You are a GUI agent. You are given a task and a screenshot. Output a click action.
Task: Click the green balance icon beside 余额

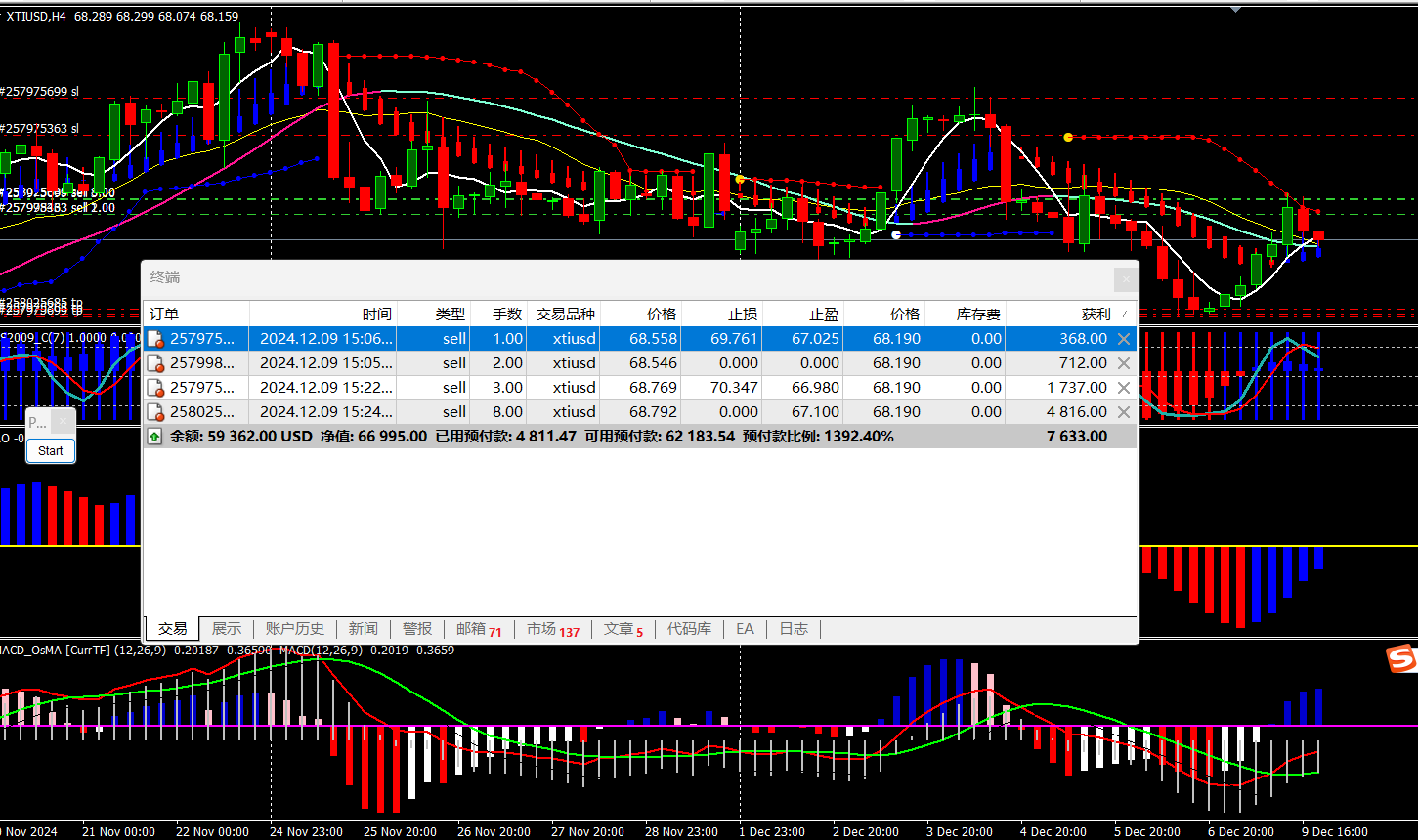point(155,437)
